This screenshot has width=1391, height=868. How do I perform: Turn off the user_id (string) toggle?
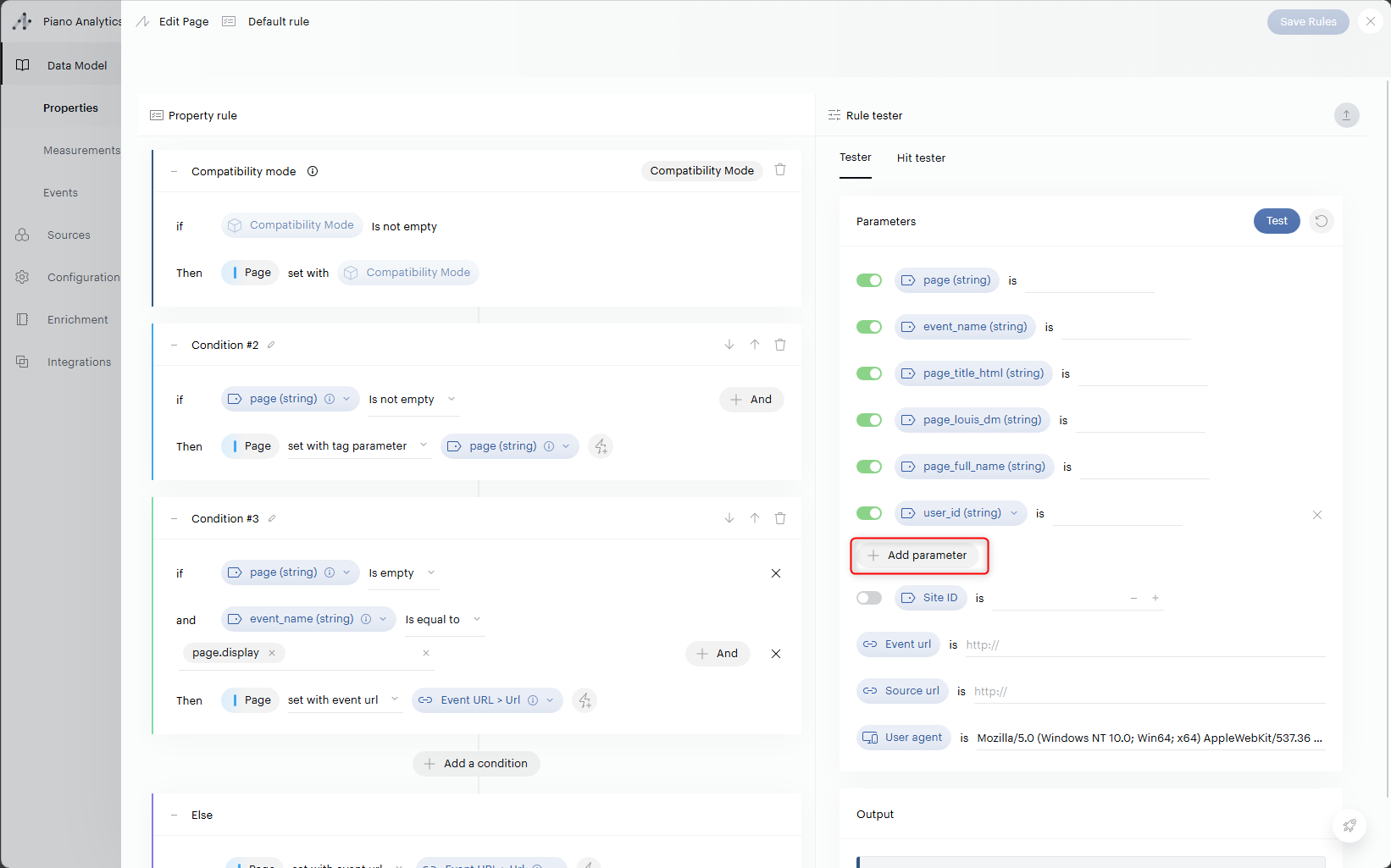pos(869,513)
